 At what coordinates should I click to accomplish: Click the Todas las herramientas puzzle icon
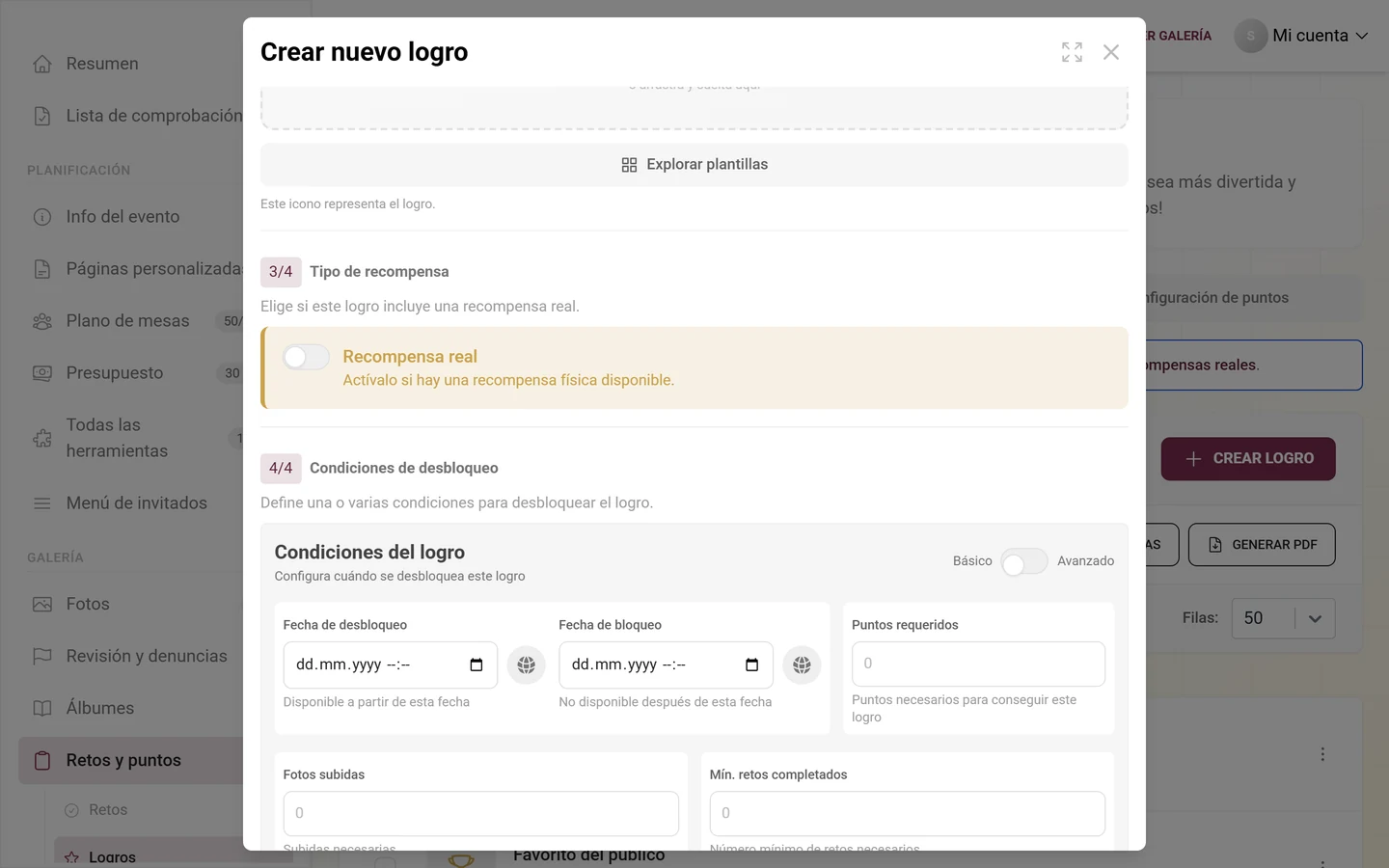coord(42,438)
